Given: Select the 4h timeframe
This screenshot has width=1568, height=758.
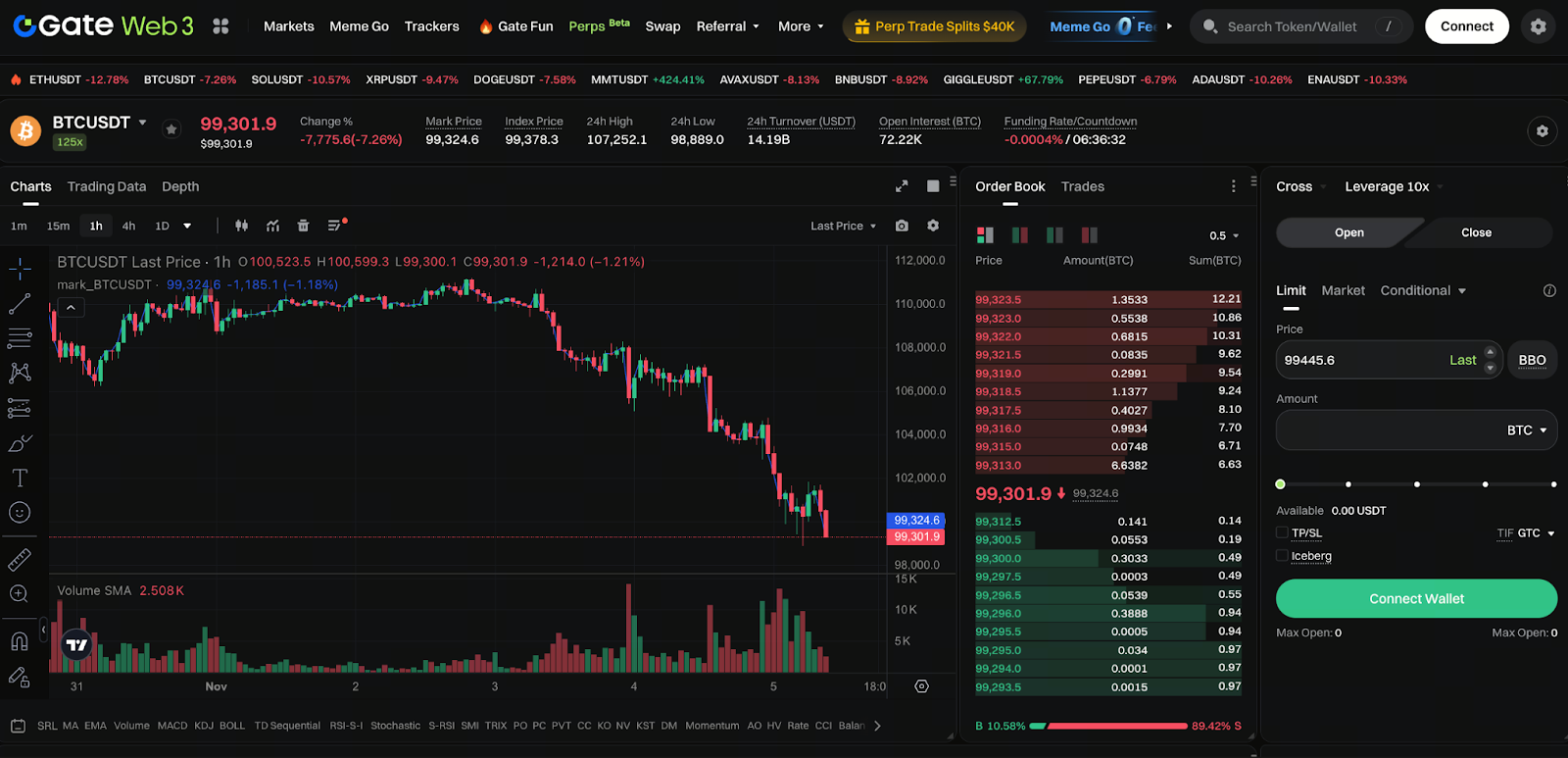Looking at the screenshot, I should (128, 226).
